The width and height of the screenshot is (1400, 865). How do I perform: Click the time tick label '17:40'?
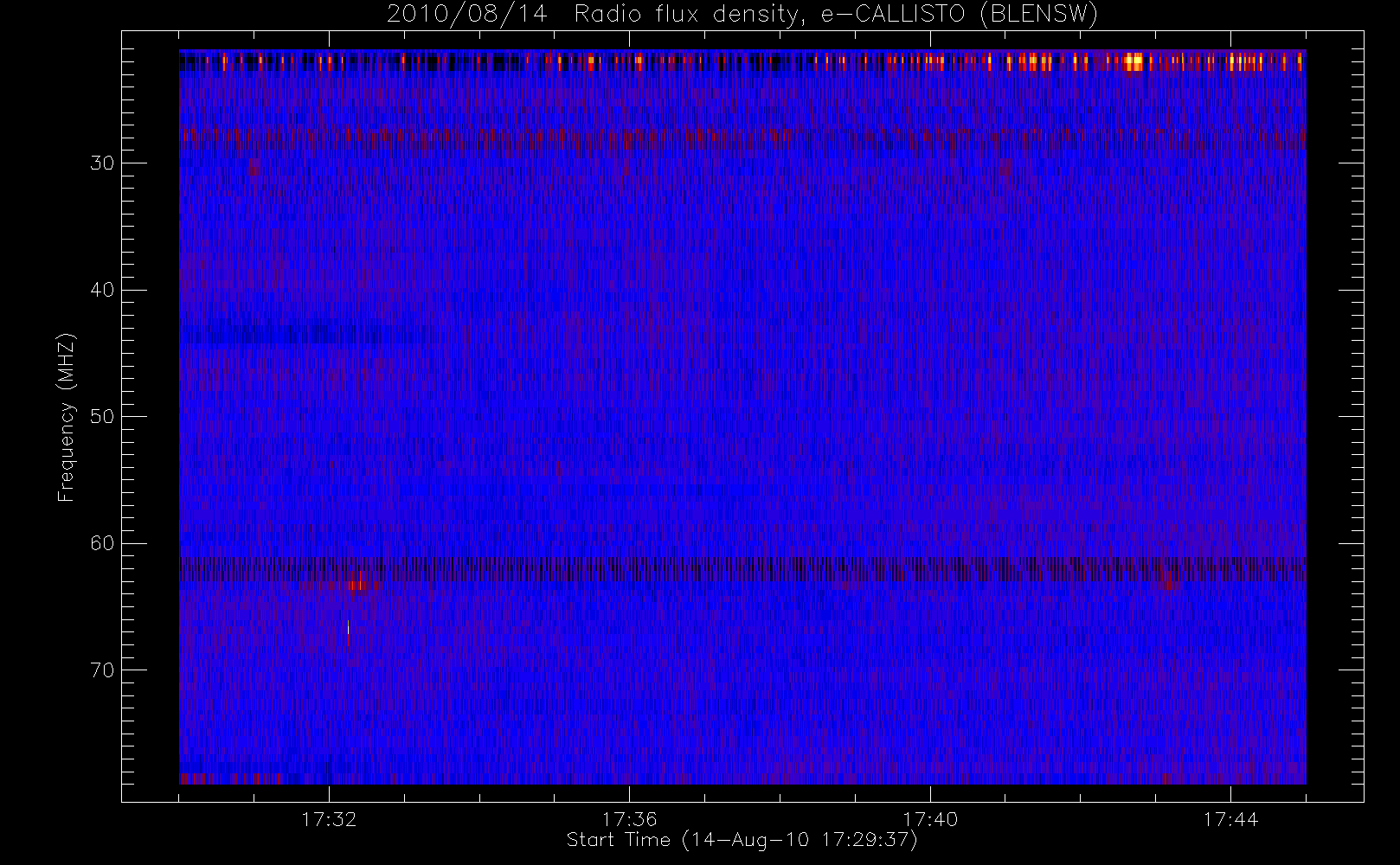[930, 818]
